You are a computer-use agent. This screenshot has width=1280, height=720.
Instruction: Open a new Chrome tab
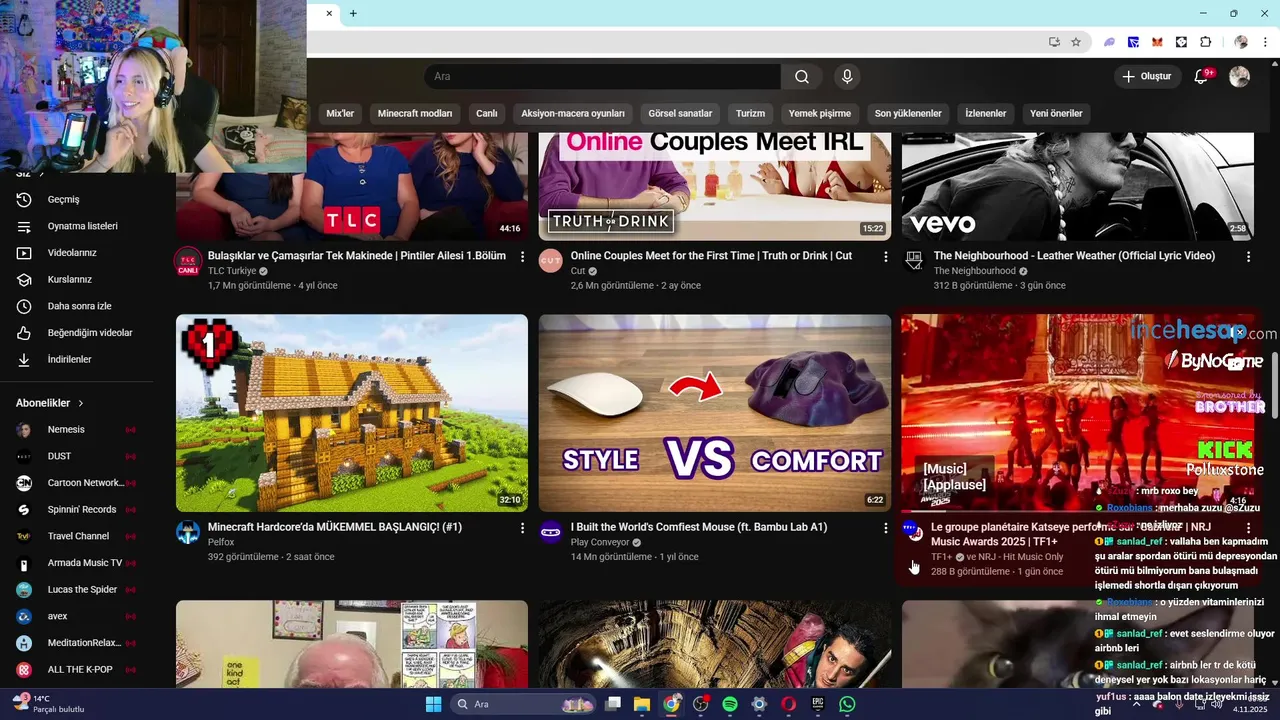pyautogui.click(x=353, y=13)
